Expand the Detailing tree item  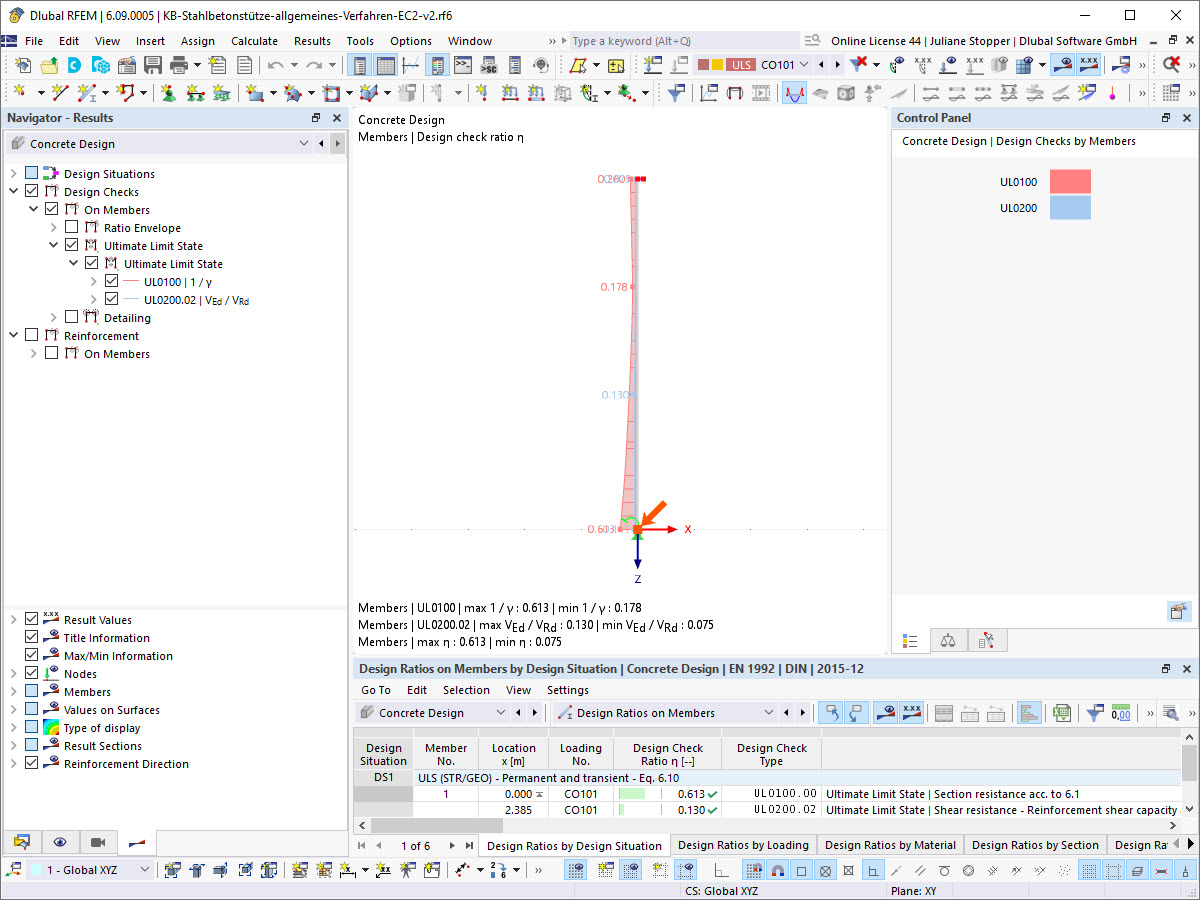53,317
